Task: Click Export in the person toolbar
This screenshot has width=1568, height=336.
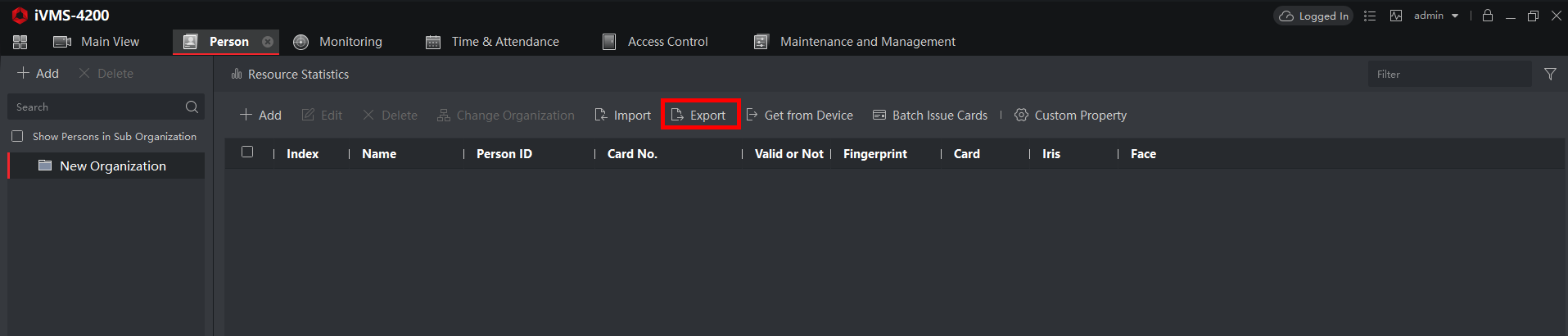Action: tap(698, 115)
